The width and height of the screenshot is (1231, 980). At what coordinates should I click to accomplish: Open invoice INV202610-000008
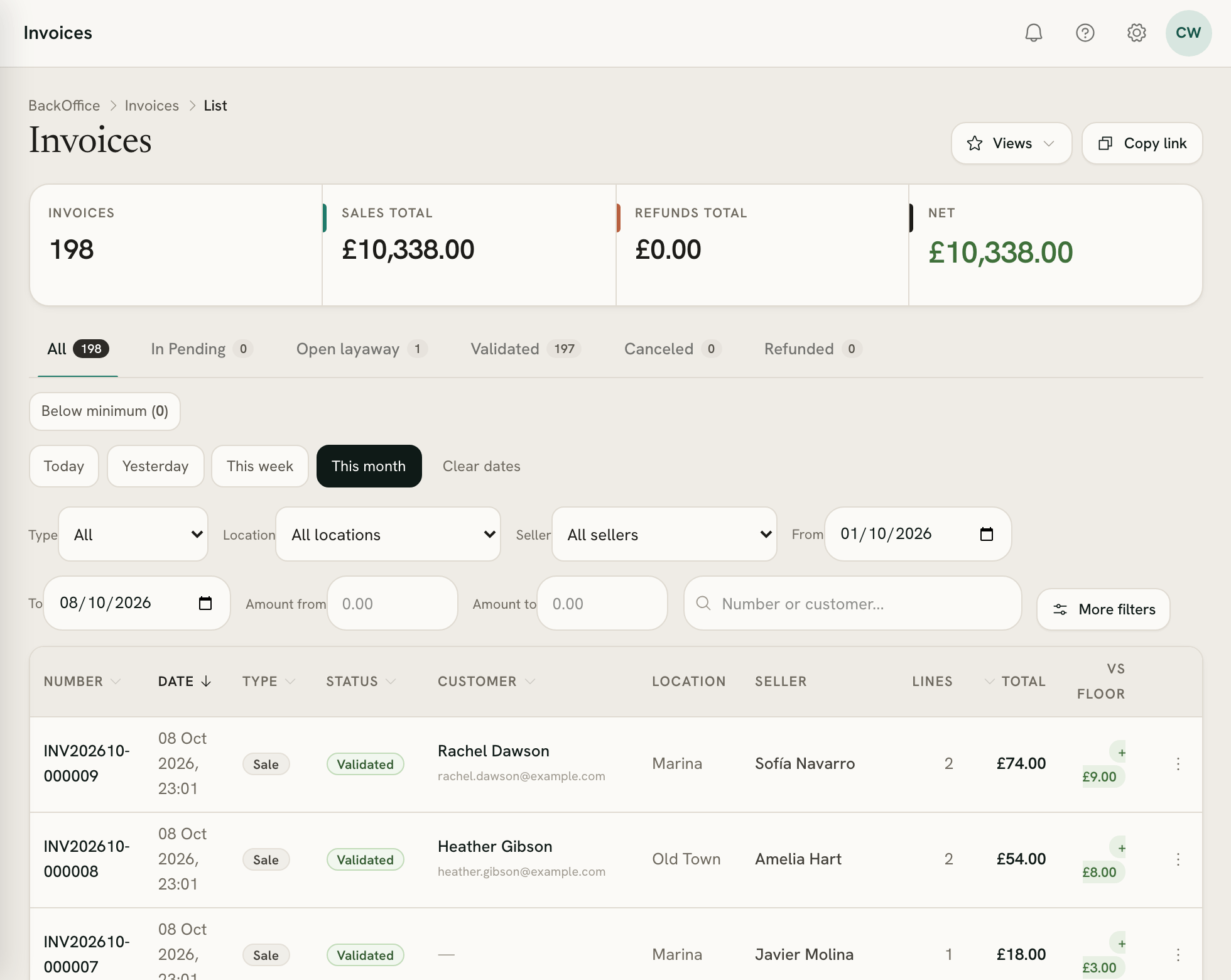[x=87, y=859]
